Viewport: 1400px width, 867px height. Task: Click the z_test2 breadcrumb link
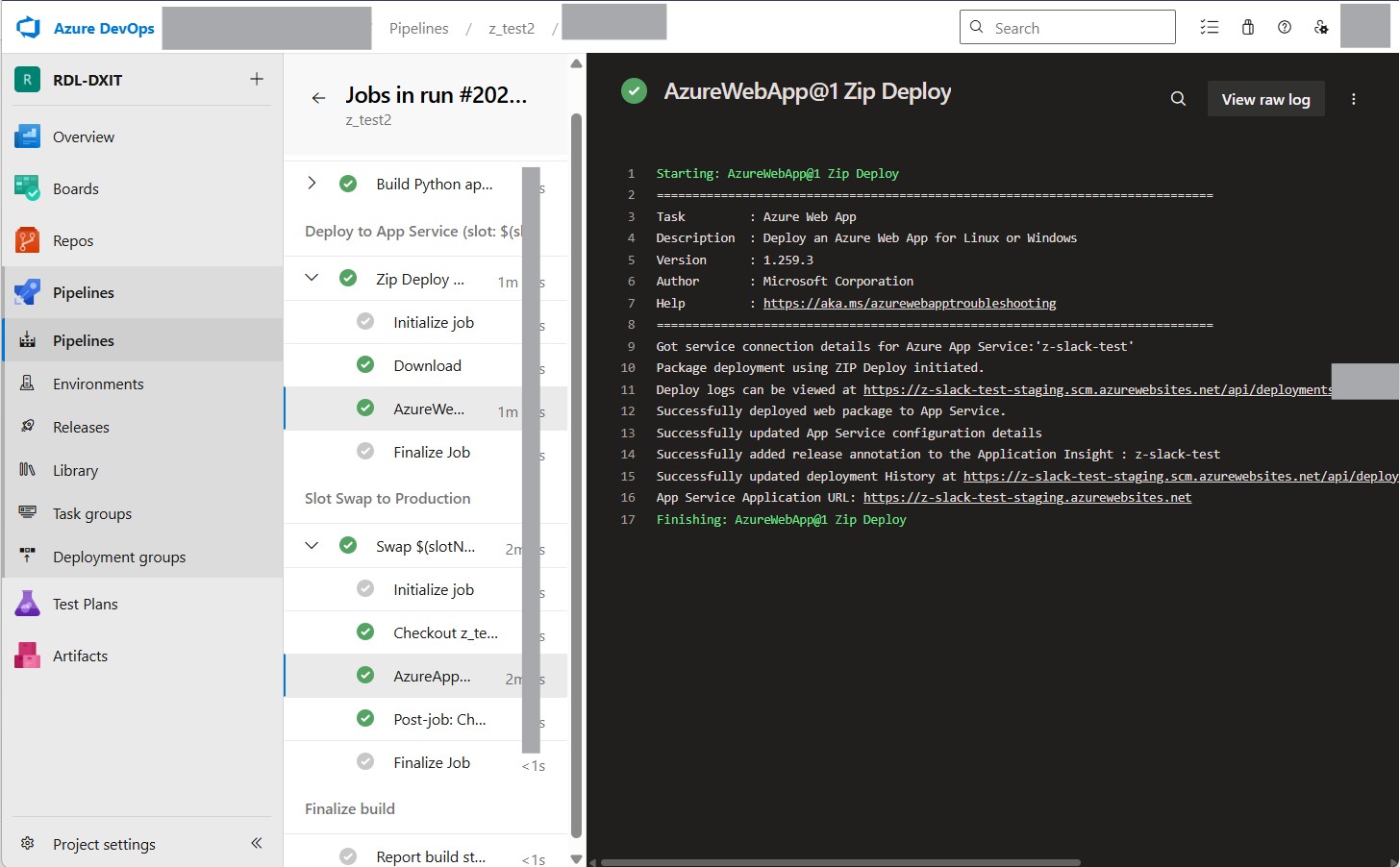(512, 28)
